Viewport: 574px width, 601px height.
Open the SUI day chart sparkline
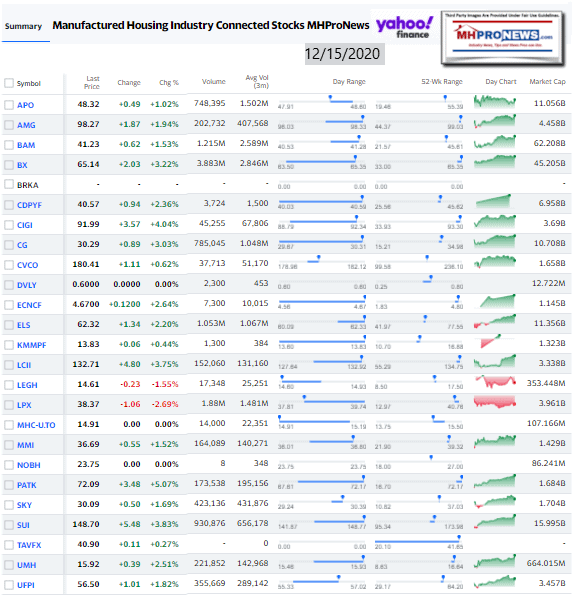click(495, 522)
